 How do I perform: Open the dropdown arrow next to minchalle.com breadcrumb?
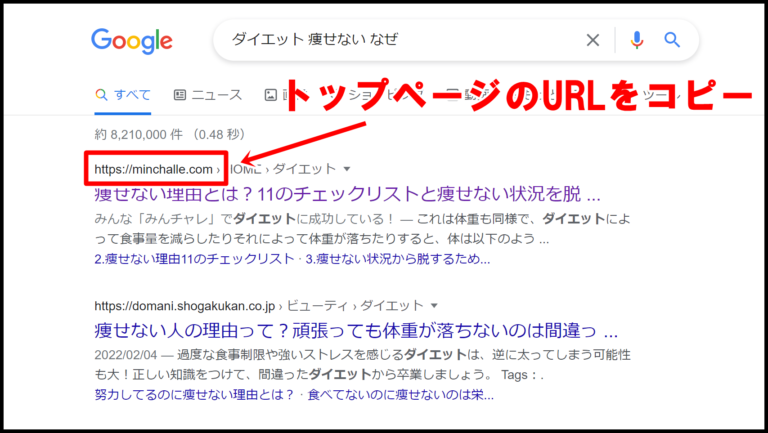point(347,169)
